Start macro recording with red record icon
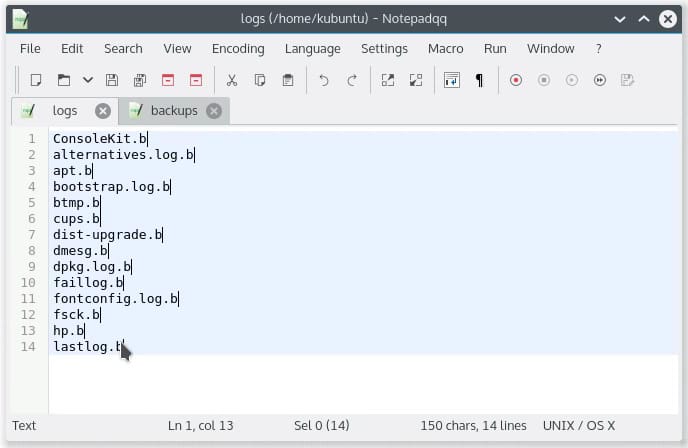Screen dimensions: 688x448 [516, 80]
